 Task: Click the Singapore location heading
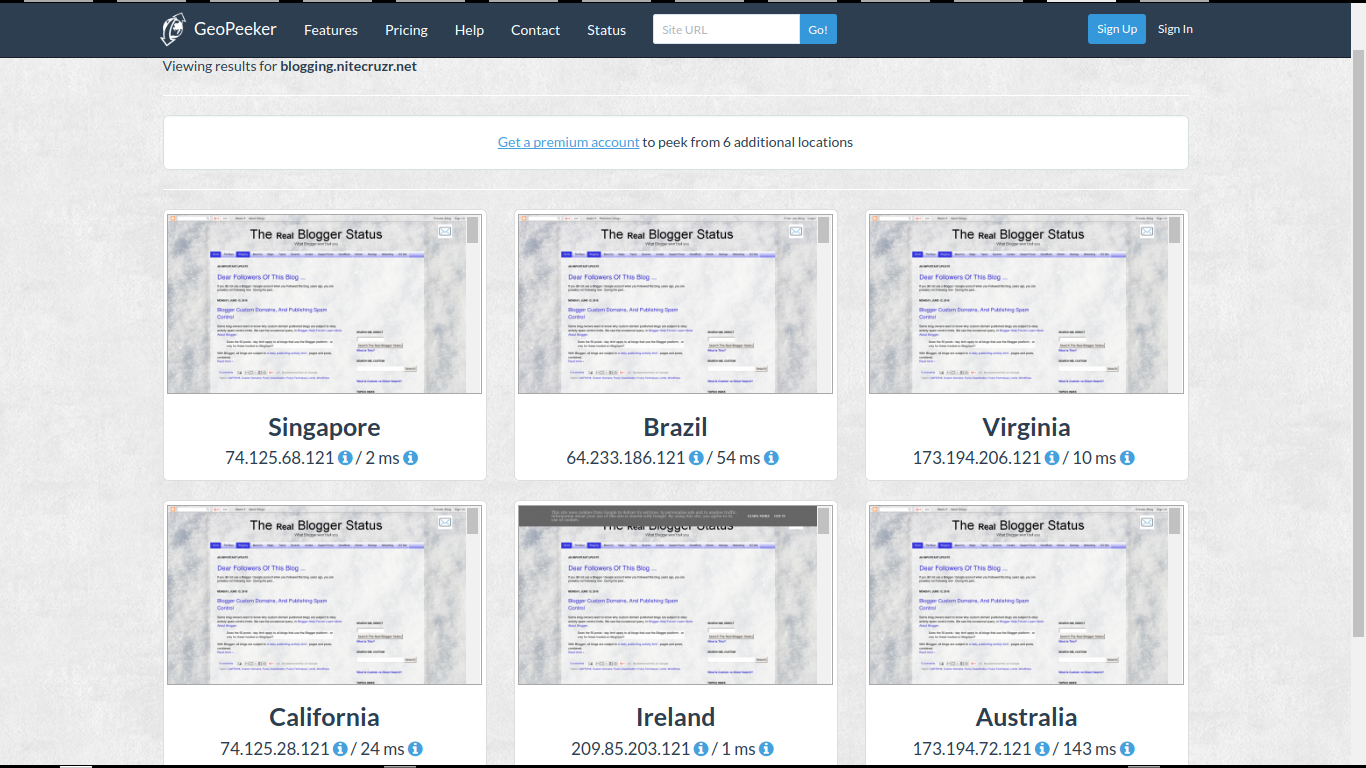(324, 427)
